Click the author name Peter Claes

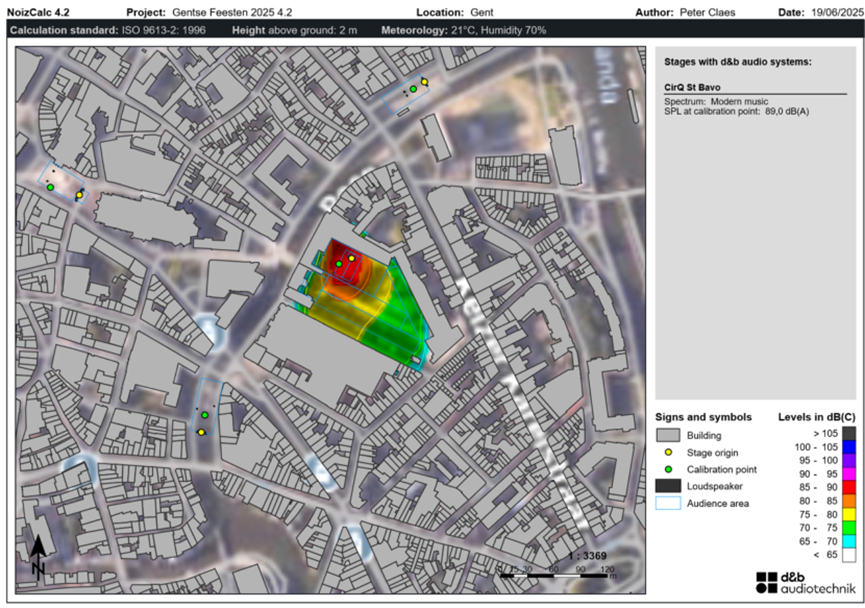(x=707, y=12)
